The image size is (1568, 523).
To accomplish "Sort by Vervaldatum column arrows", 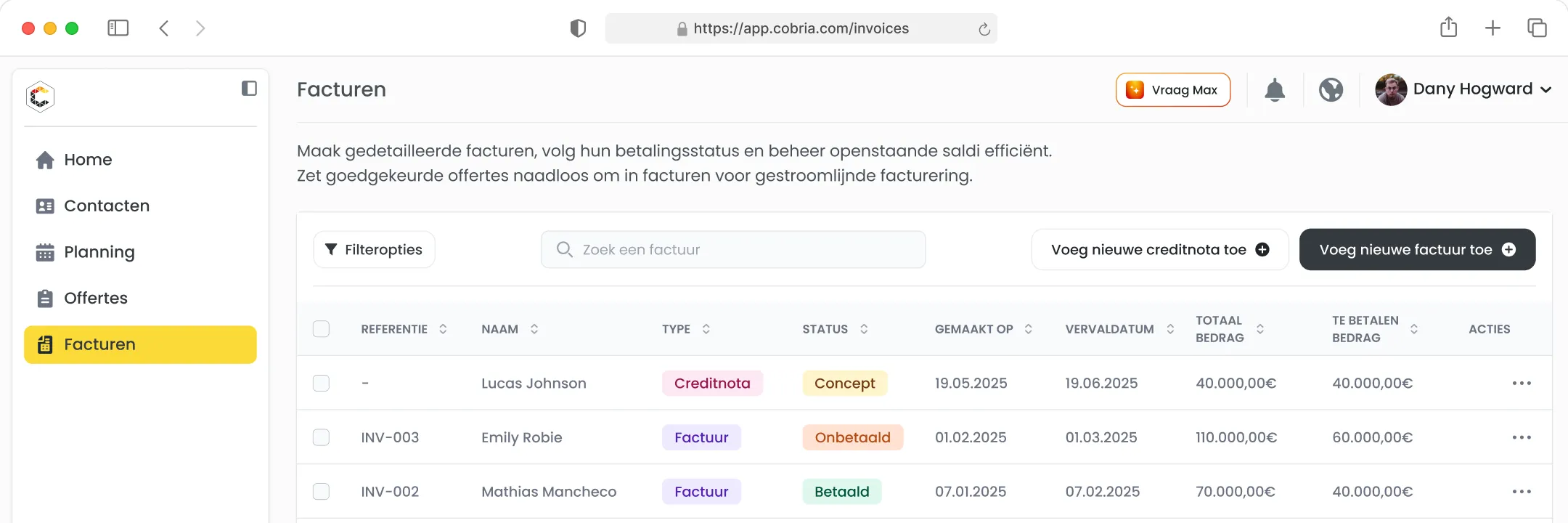I will (x=1170, y=329).
